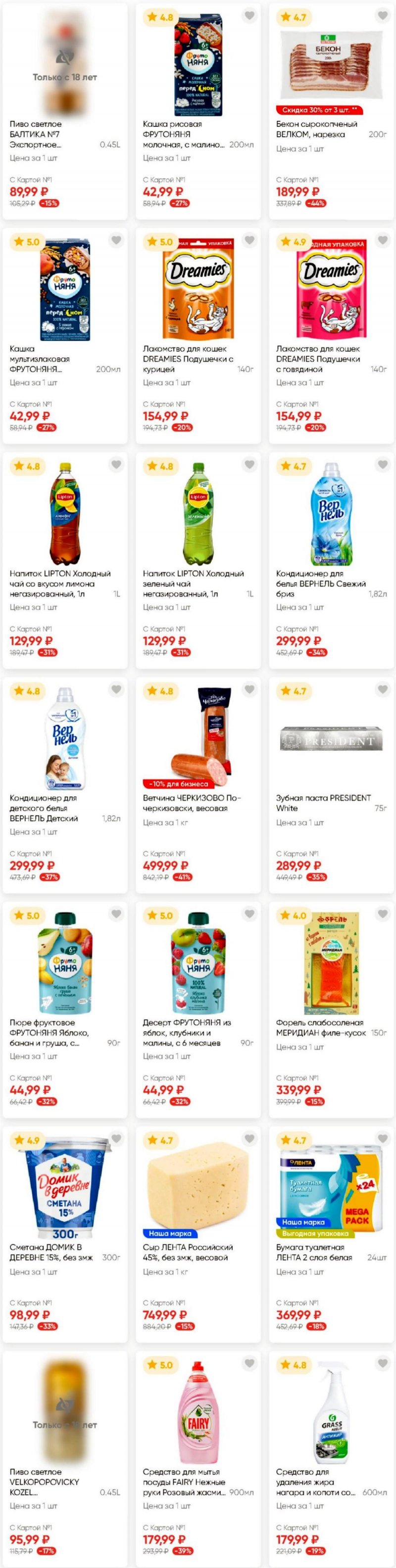Favorite the LIPTON lemon iced tea

pos(116,465)
